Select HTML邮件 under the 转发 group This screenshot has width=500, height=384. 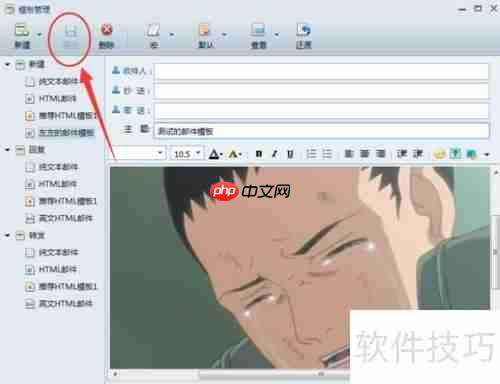pos(57,269)
